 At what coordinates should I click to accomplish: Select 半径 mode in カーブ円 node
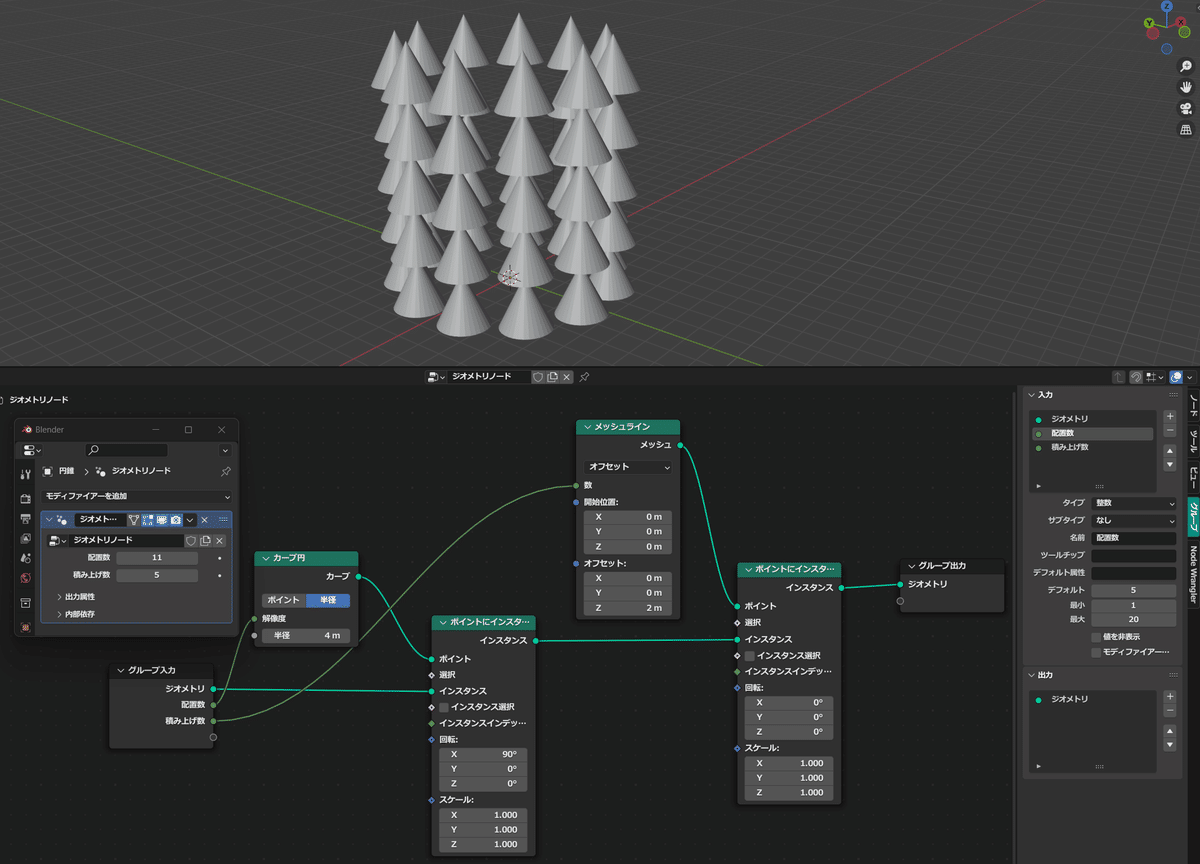[328, 600]
